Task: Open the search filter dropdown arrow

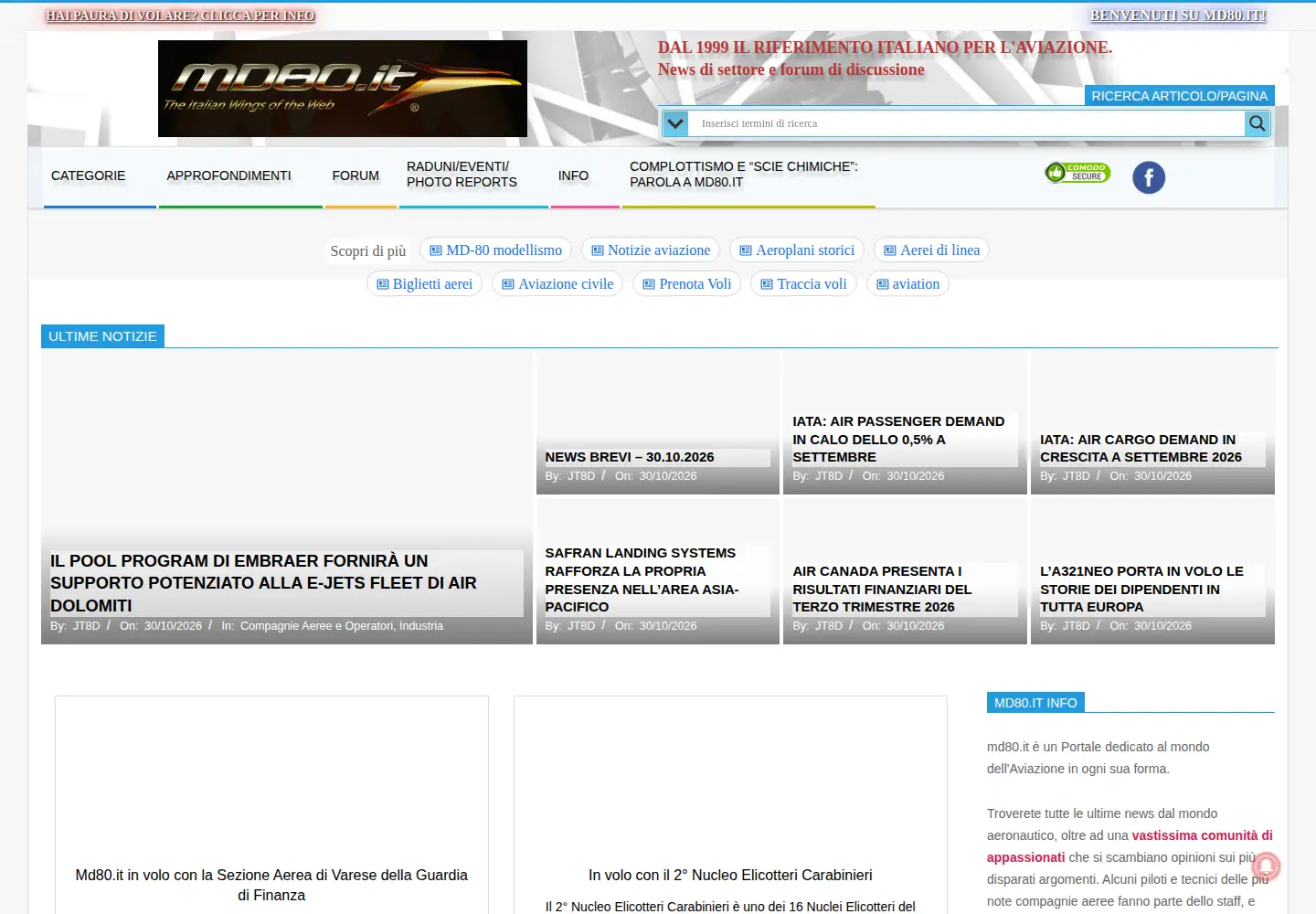Action: pos(675,123)
